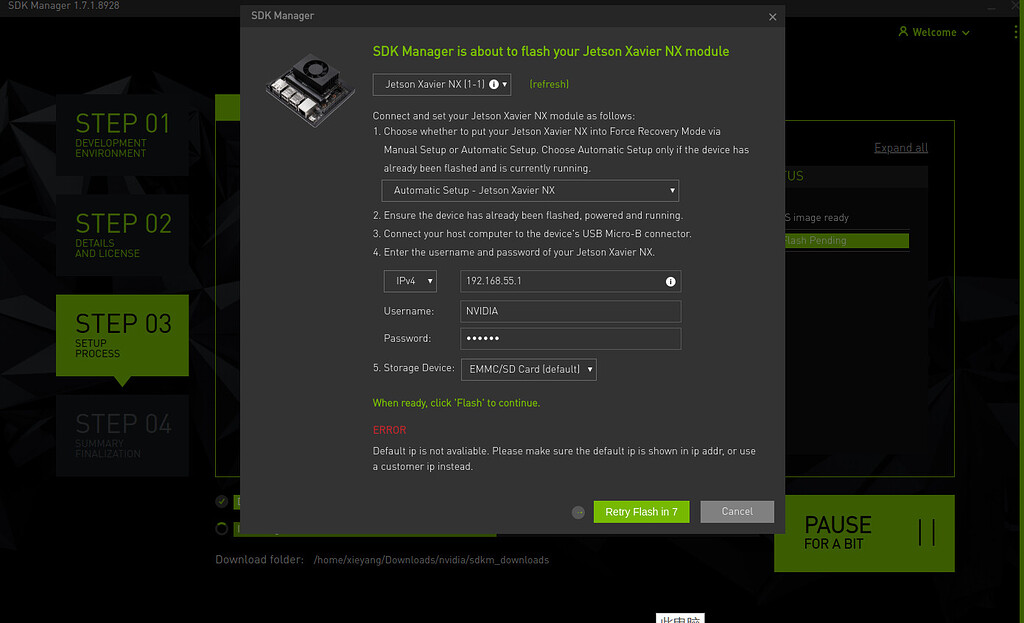Click the info icon in the IP address field
This screenshot has width=1024, height=623.
(x=670, y=281)
